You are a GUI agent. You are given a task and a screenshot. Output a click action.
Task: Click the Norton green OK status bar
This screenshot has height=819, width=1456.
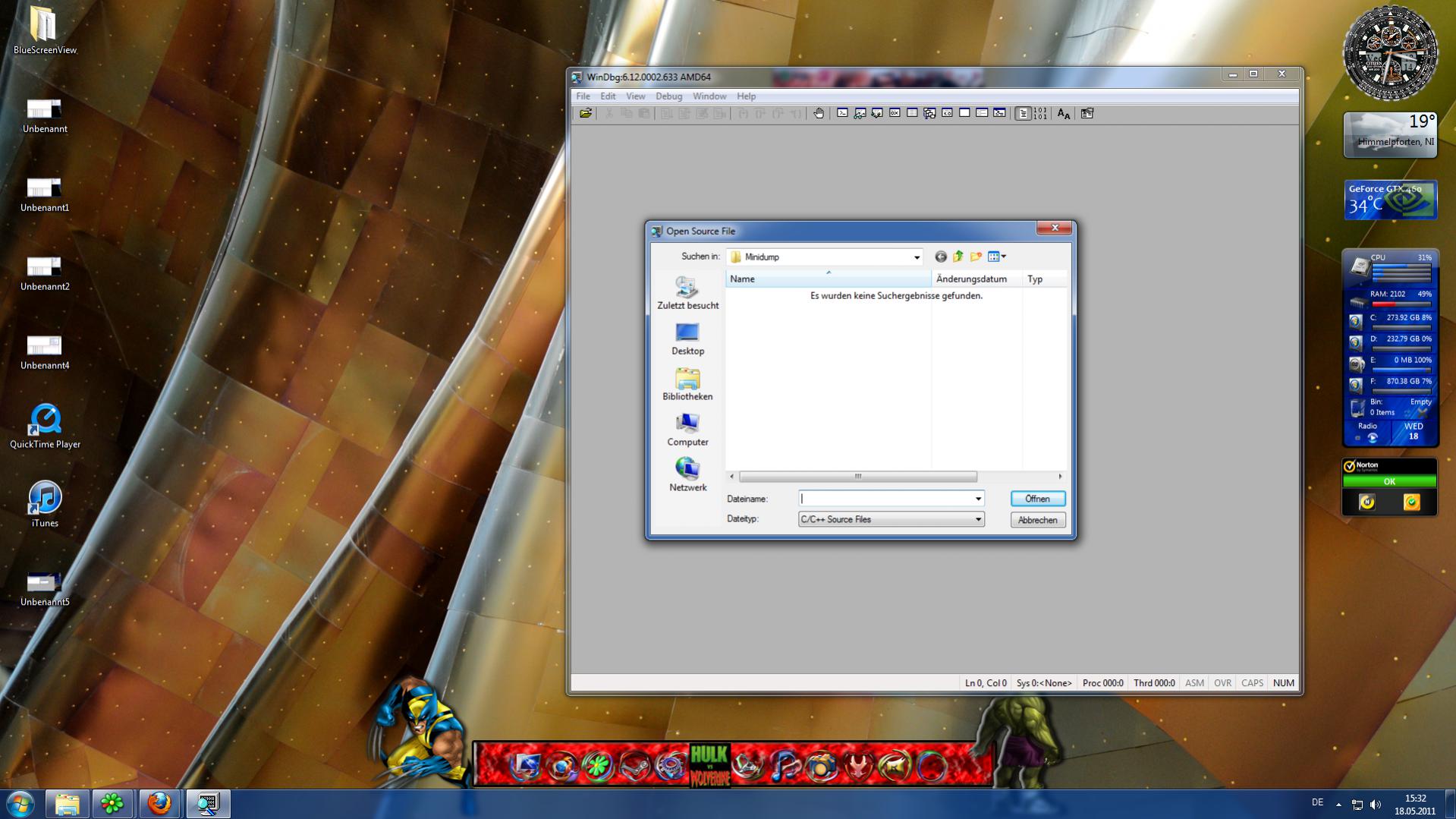1389,481
